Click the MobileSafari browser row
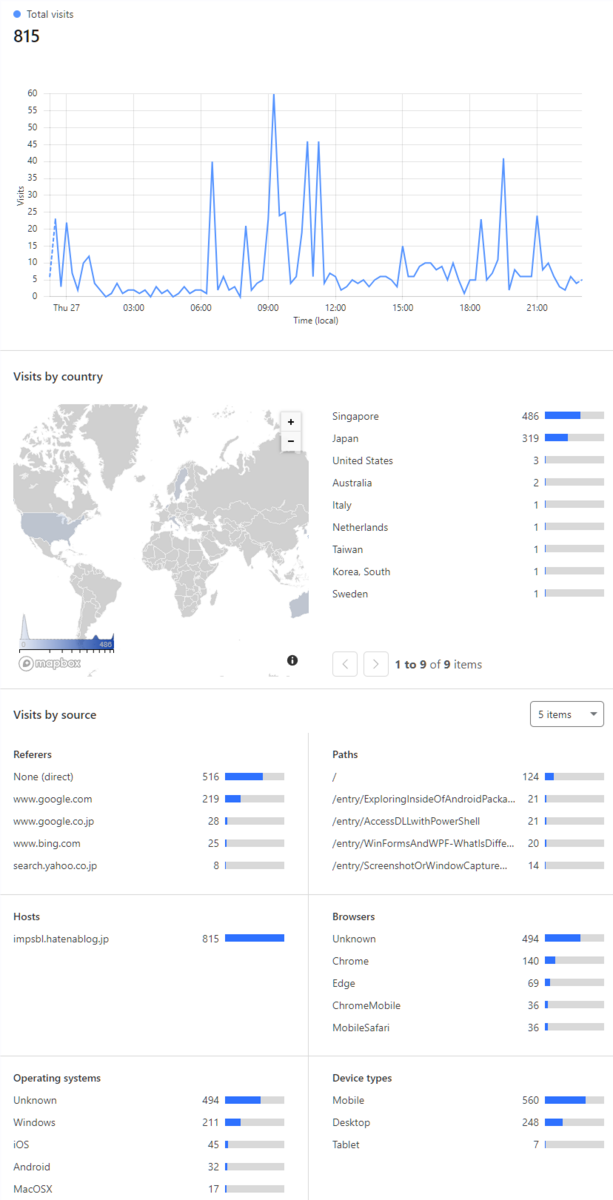This screenshot has width=613, height=1200. click(468, 1027)
